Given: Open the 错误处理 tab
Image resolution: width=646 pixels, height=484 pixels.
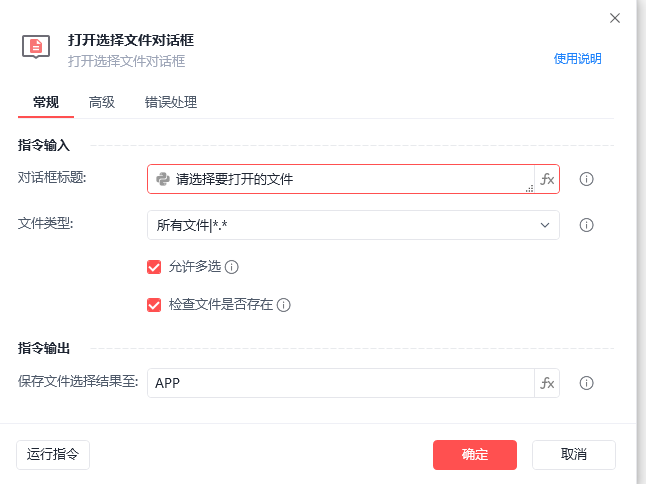Looking at the screenshot, I should [171, 102].
